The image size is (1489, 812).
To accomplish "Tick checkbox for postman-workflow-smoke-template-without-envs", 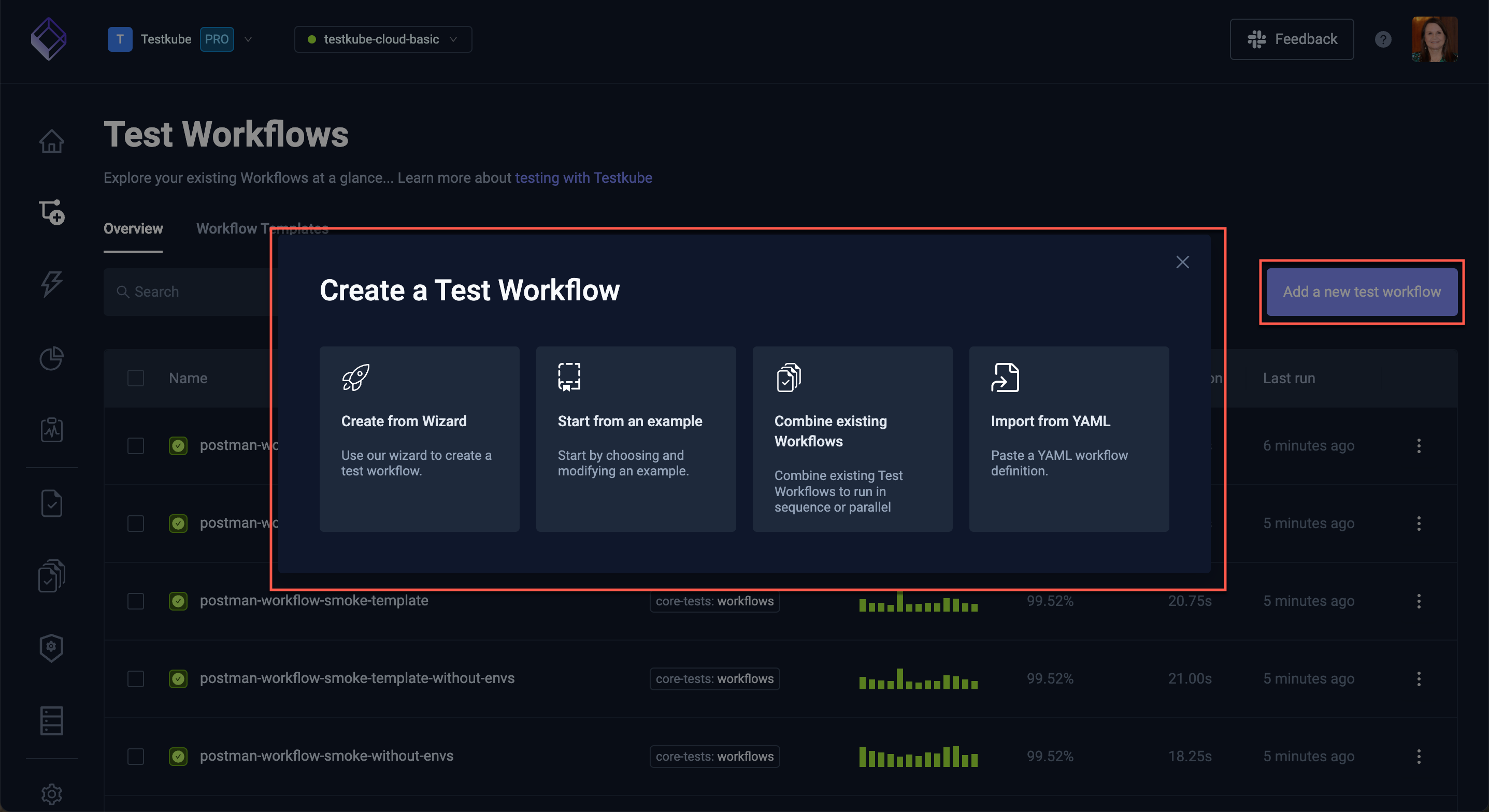I will 135,678.
